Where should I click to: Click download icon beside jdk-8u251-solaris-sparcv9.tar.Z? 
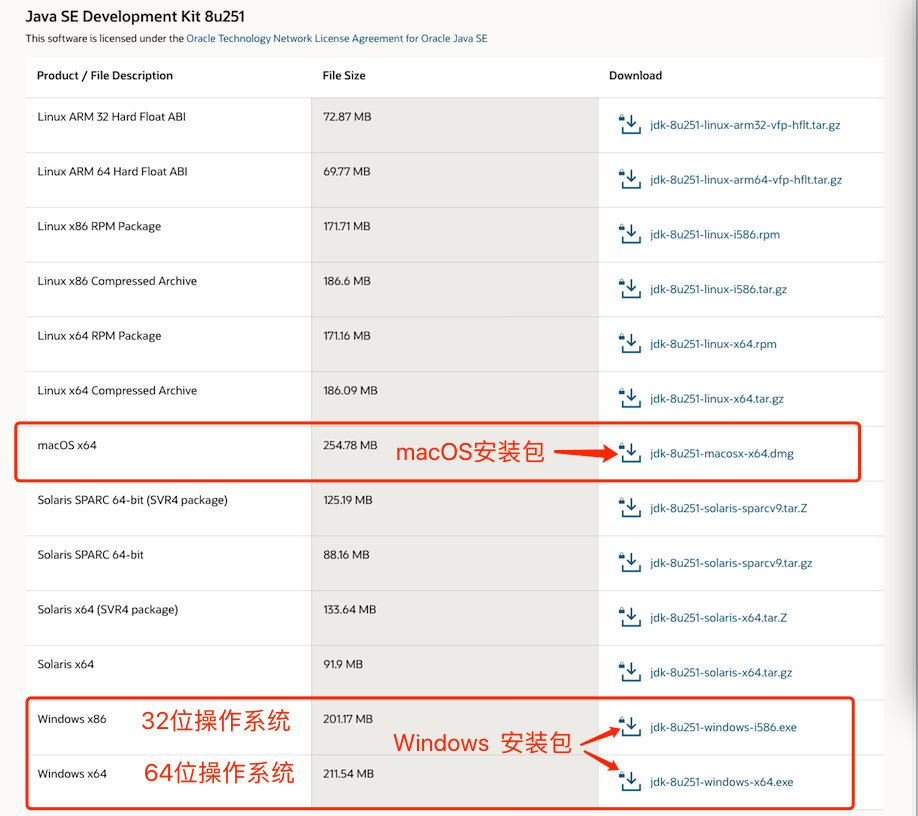[630, 508]
